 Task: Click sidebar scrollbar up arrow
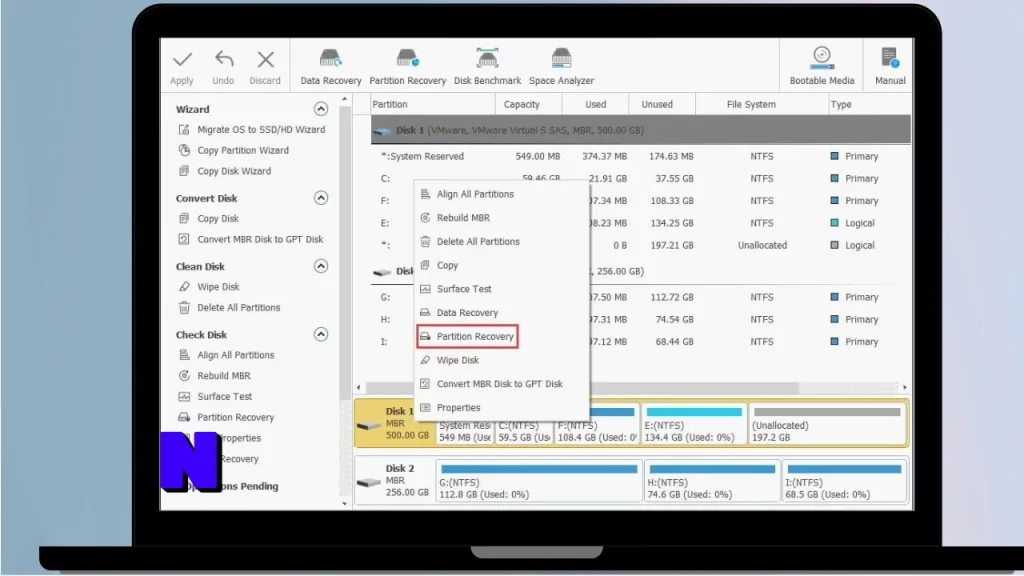345,99
